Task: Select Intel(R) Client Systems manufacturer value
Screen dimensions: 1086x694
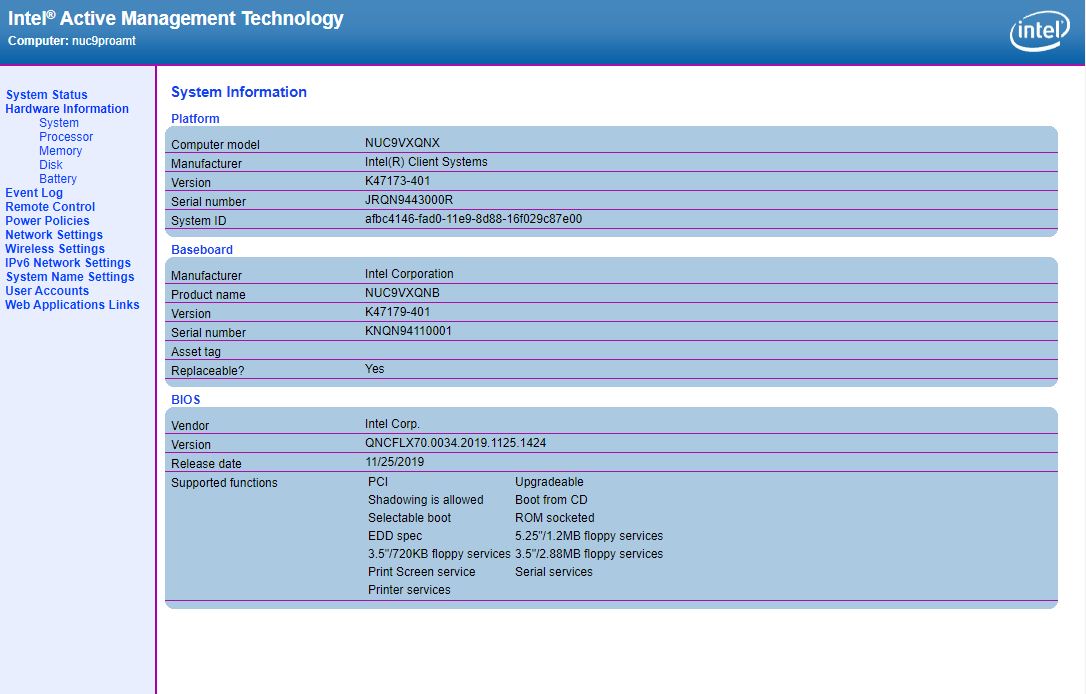Action: tap(426, 161)
